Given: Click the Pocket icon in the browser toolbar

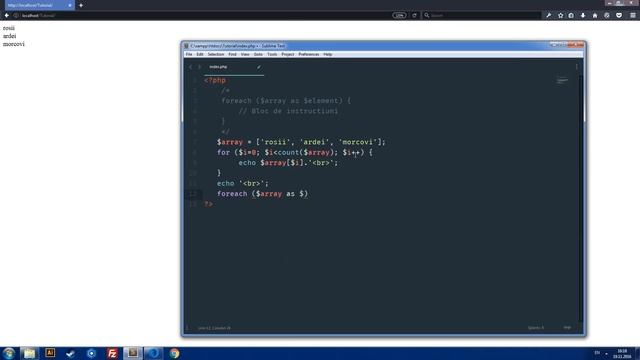Looking at the screenshot, I should (619, 16).
